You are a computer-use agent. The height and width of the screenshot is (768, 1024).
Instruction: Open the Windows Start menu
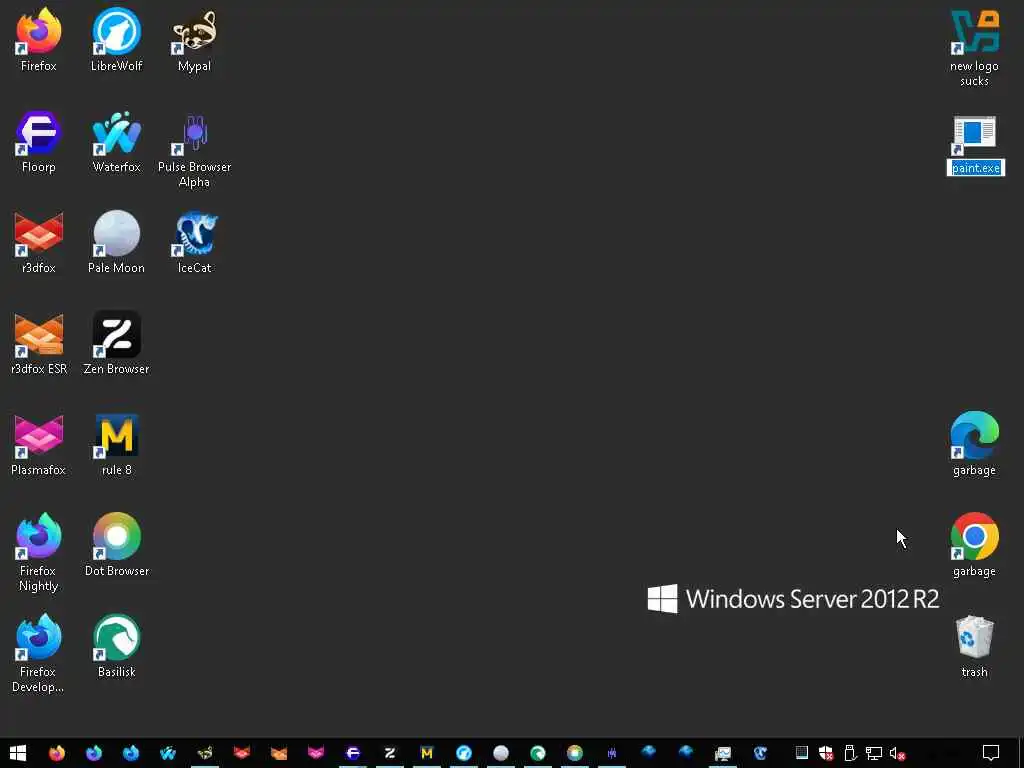click(18, 753)
